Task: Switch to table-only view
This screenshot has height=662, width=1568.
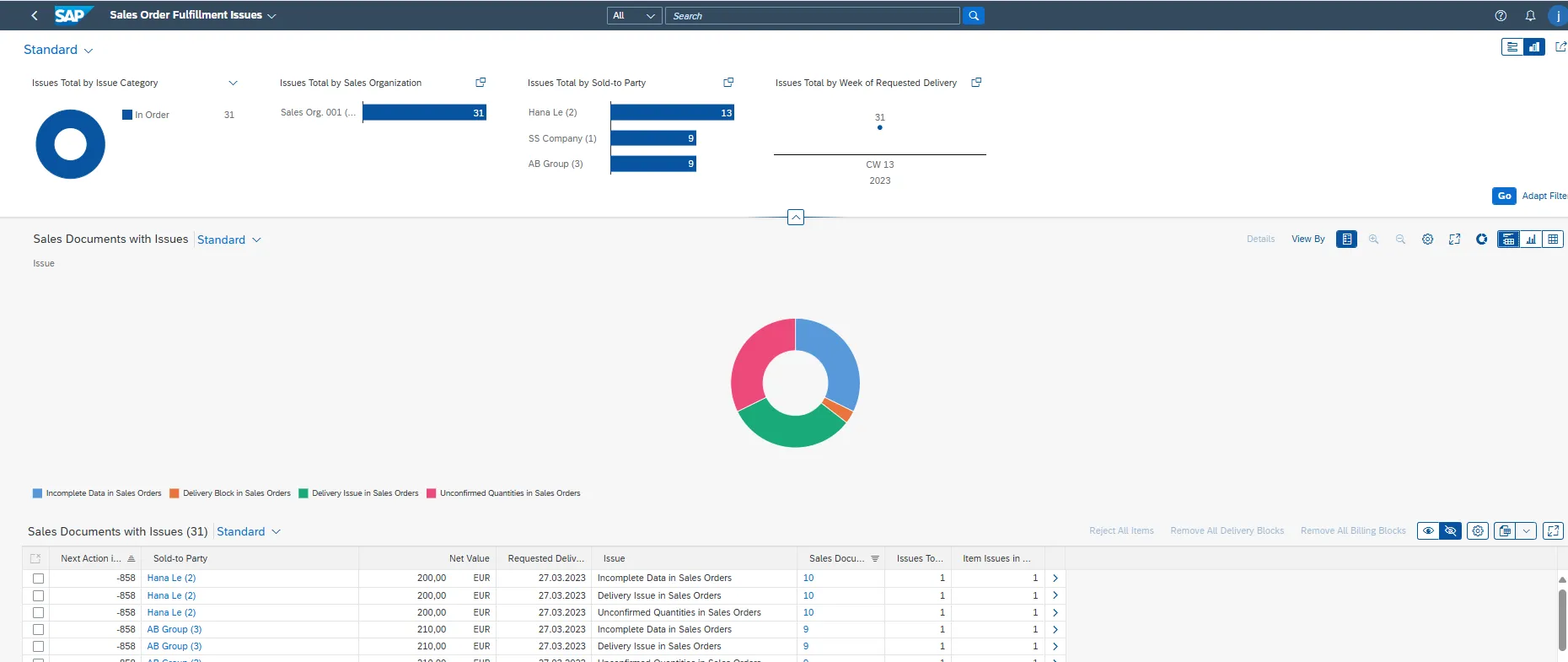Action: point(1553,240)
